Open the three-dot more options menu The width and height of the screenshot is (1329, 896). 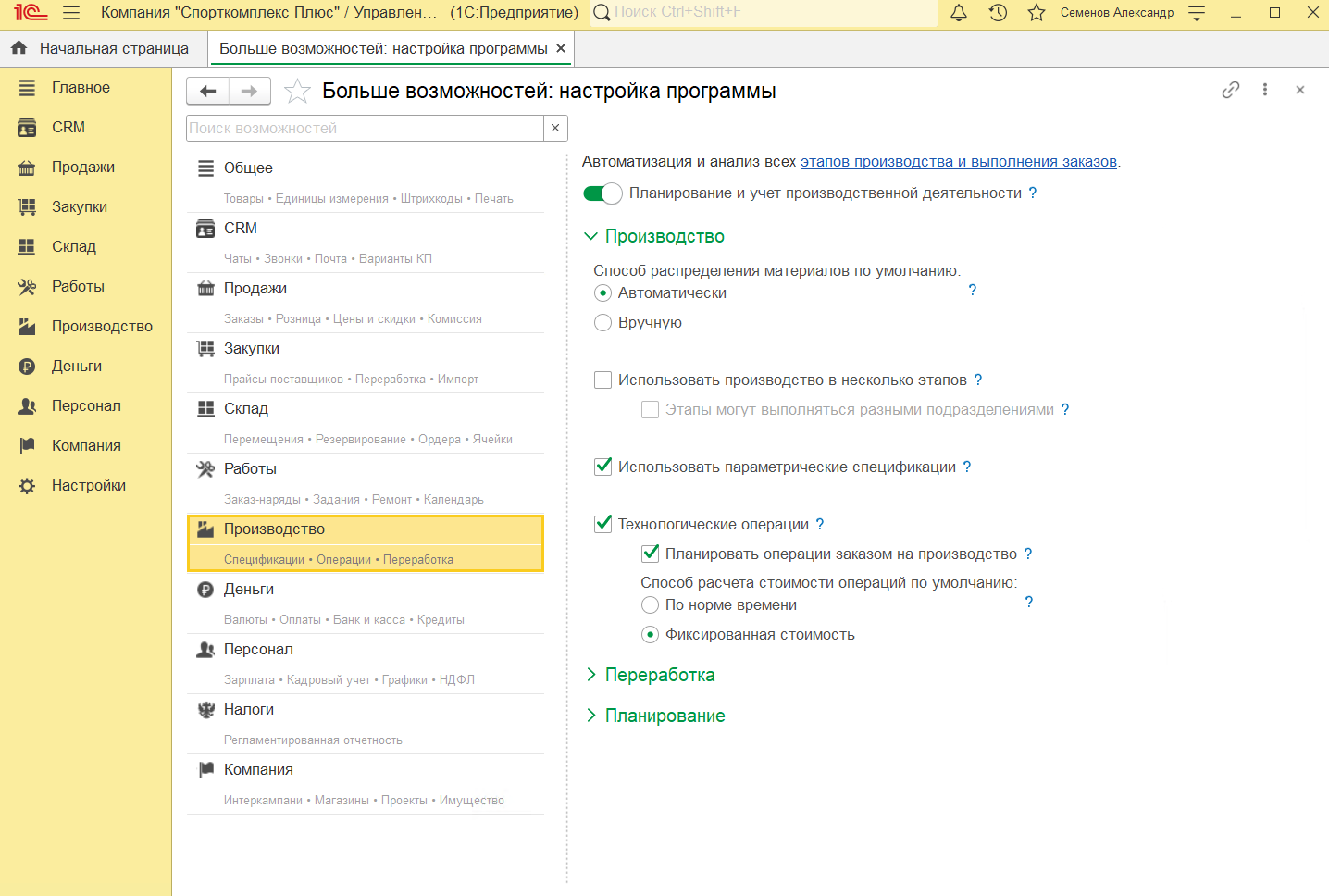tap(1265, 90)
